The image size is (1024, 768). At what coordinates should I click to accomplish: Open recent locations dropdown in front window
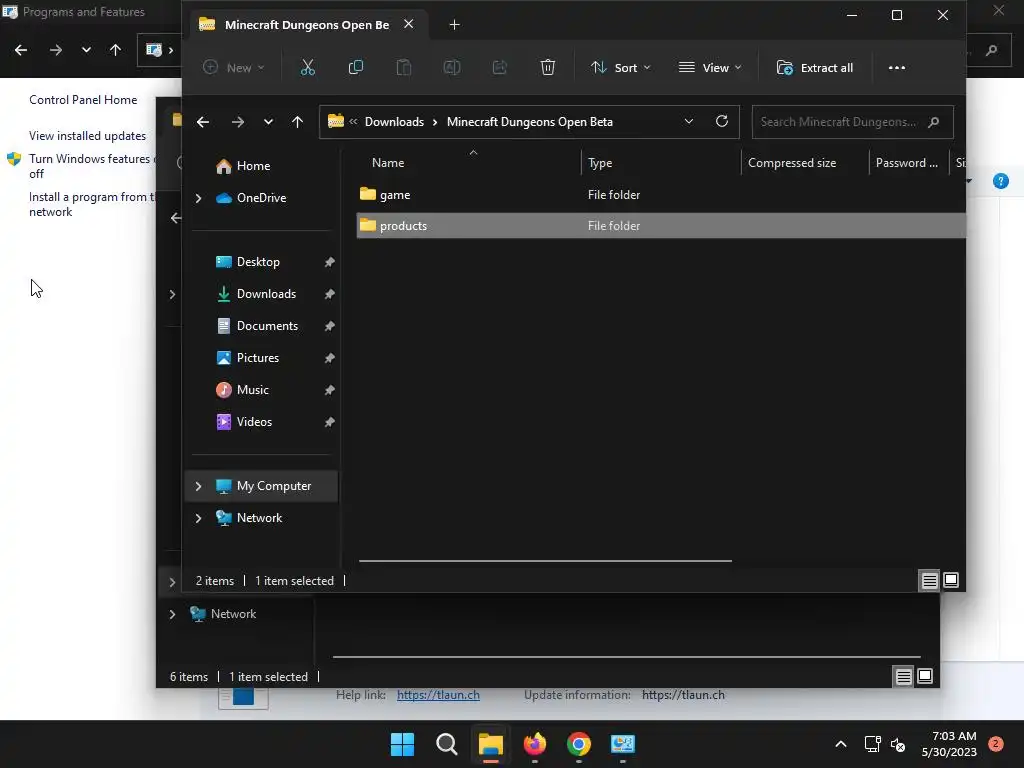coord(268,121)
